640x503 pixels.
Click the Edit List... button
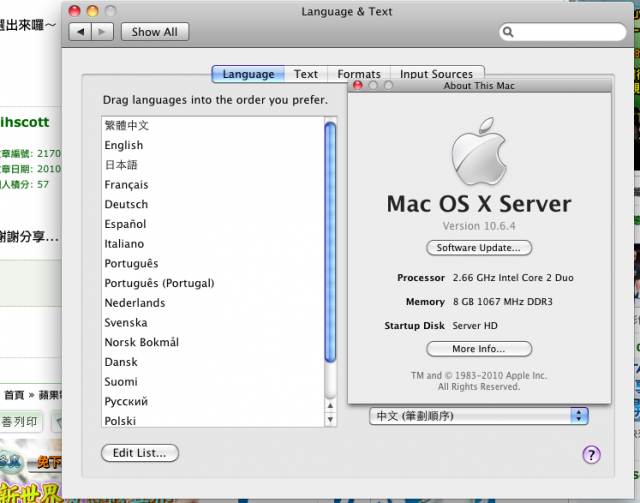tap(140, 453)
